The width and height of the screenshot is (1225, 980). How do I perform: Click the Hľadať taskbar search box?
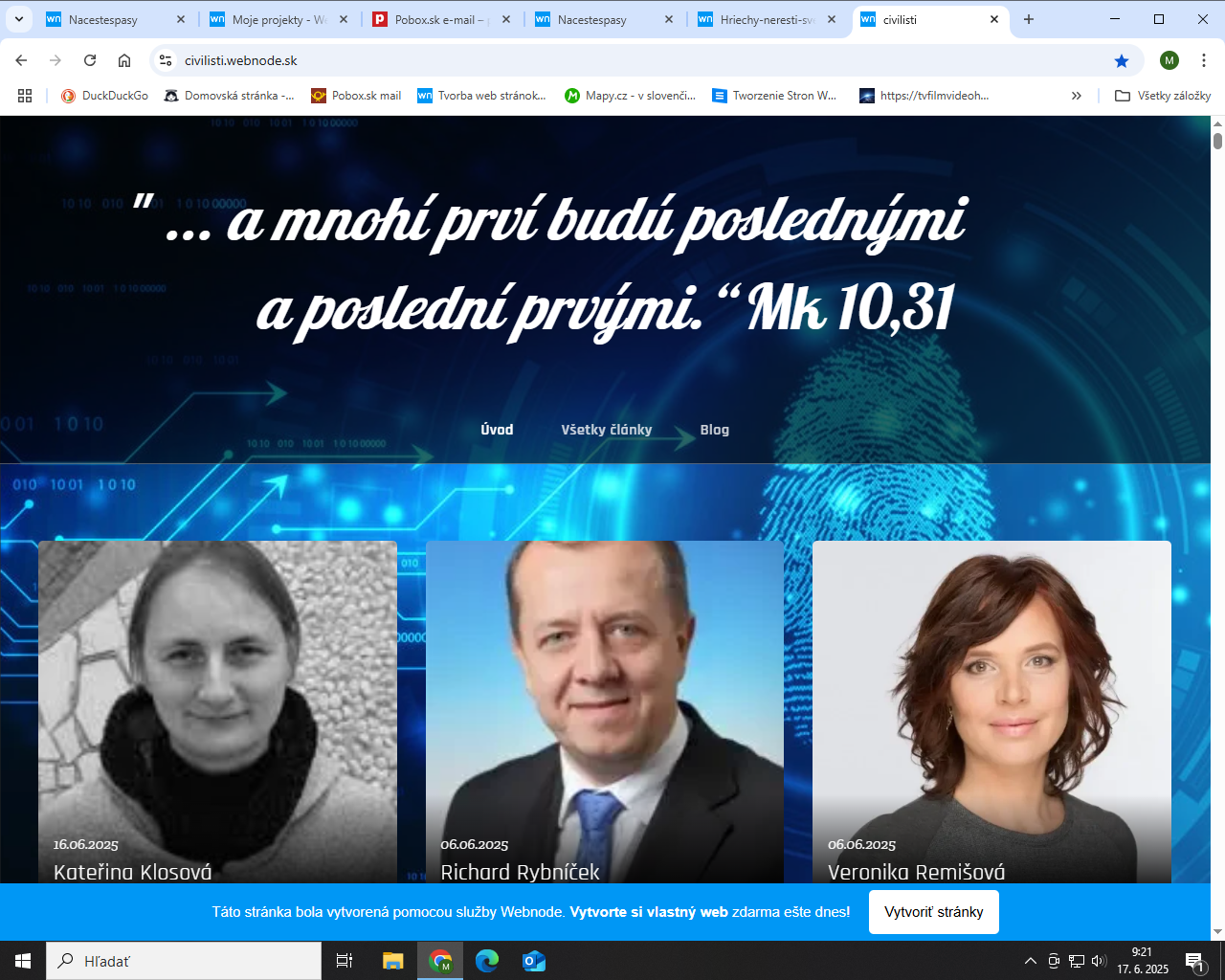pos(184,961)
